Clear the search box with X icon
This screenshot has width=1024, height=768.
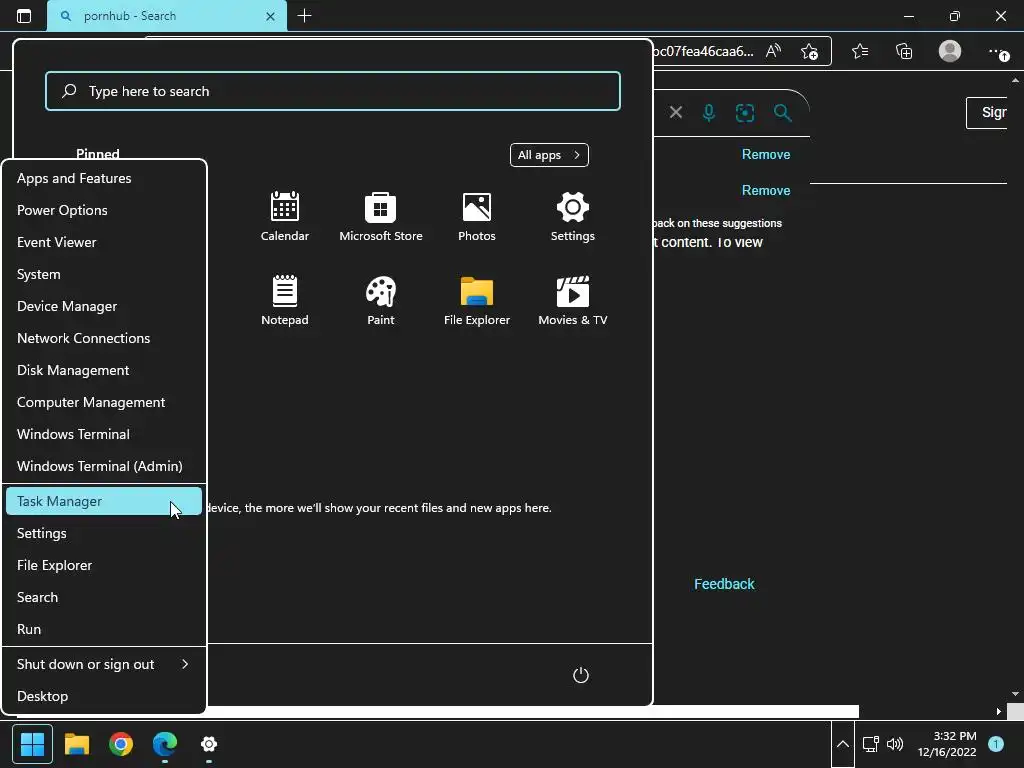coord(676,112)
